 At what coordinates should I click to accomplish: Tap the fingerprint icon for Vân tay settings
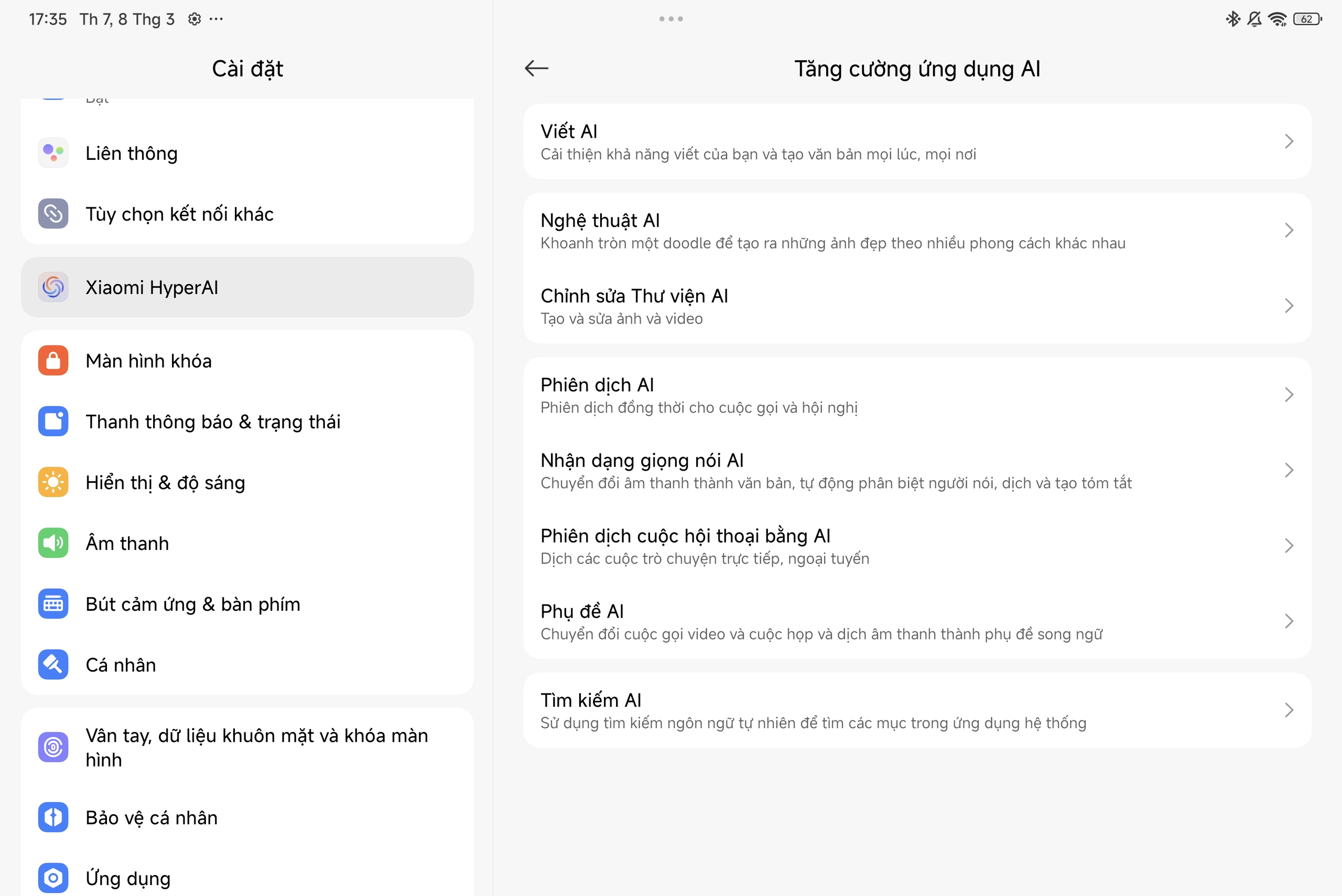tap(53, 748)
